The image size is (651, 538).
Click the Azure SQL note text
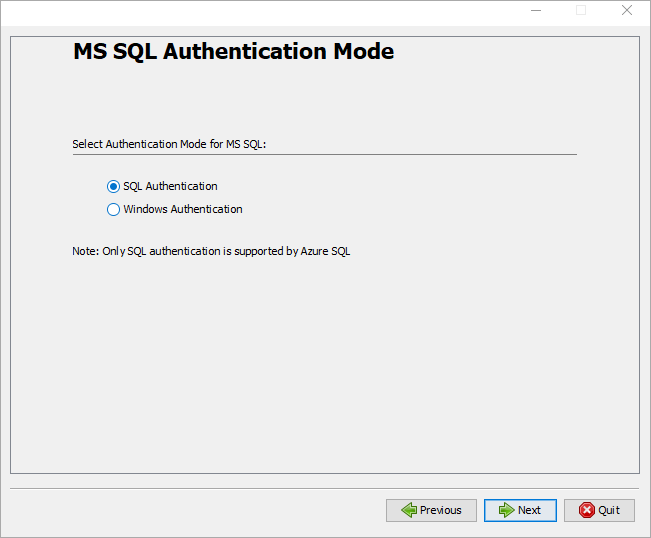tap(211, 251)
